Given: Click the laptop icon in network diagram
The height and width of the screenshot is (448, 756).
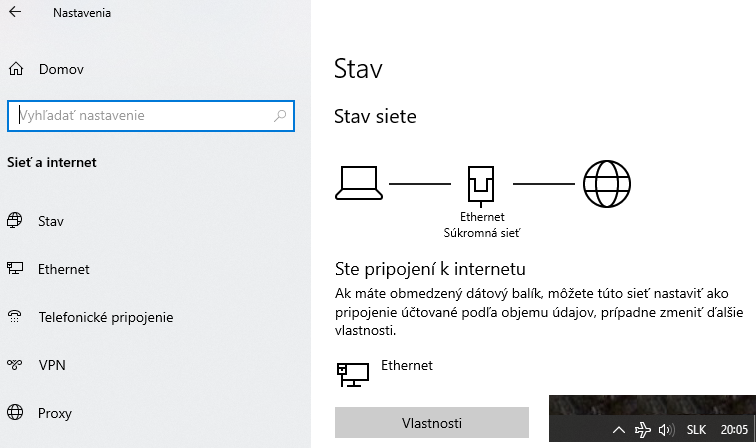Looking at the screenshot, I should coord(357,181).
